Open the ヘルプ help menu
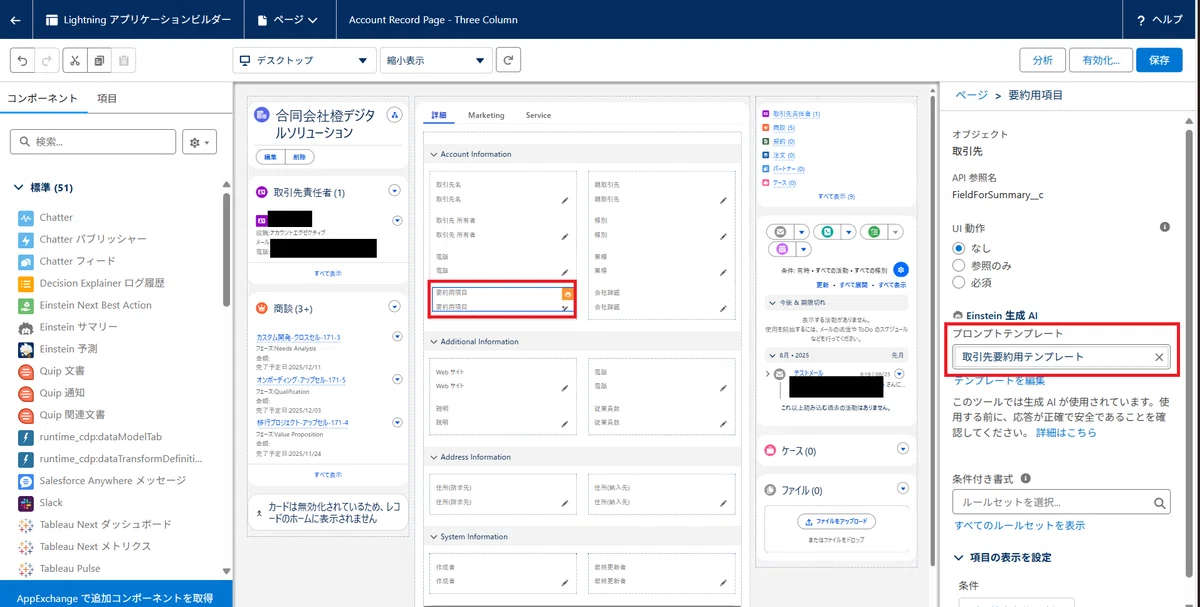 pos(1159,19)
